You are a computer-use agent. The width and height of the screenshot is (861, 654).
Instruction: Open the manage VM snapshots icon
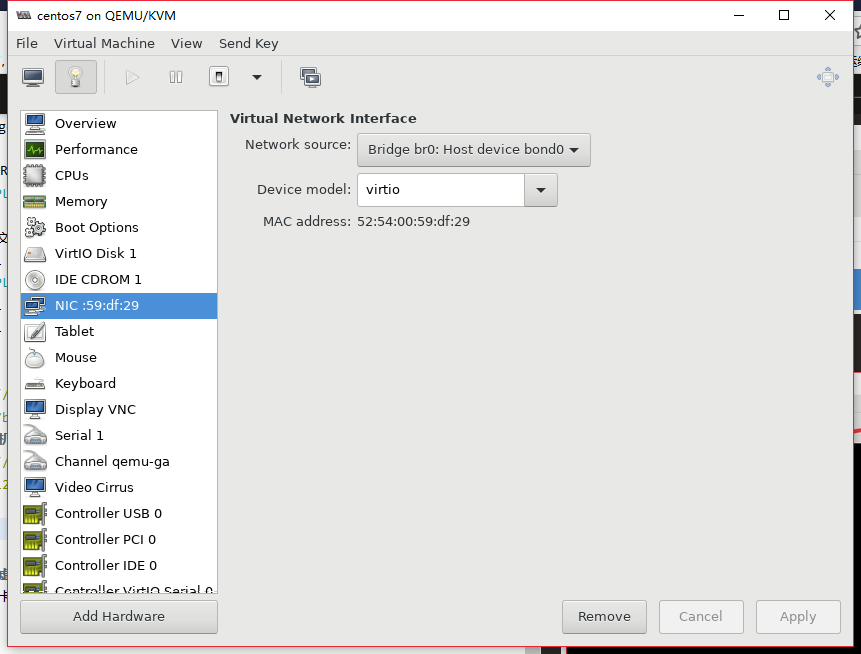[x=310, y=77]
